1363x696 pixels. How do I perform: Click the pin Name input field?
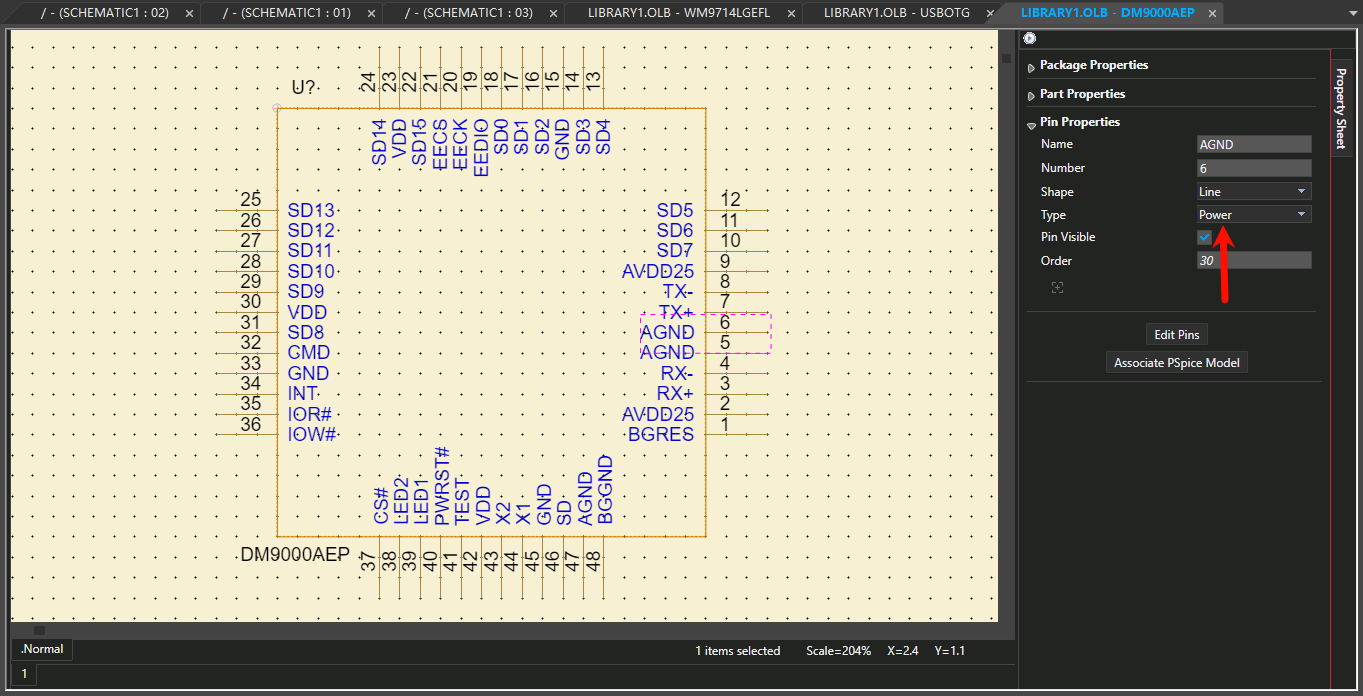click(x=1254, y=144)
